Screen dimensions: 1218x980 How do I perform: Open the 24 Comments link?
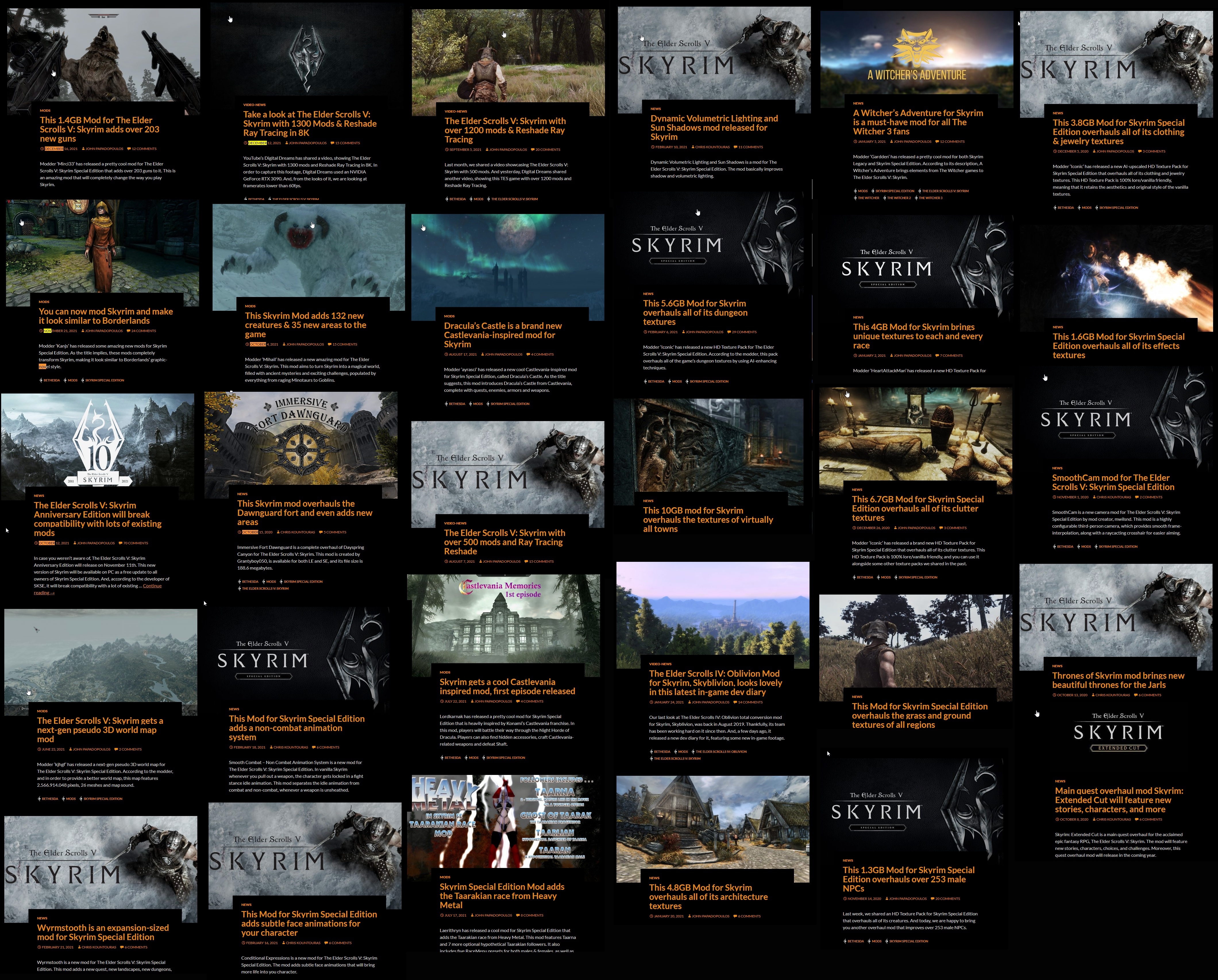pyautogui.click(x=141, y=331)
